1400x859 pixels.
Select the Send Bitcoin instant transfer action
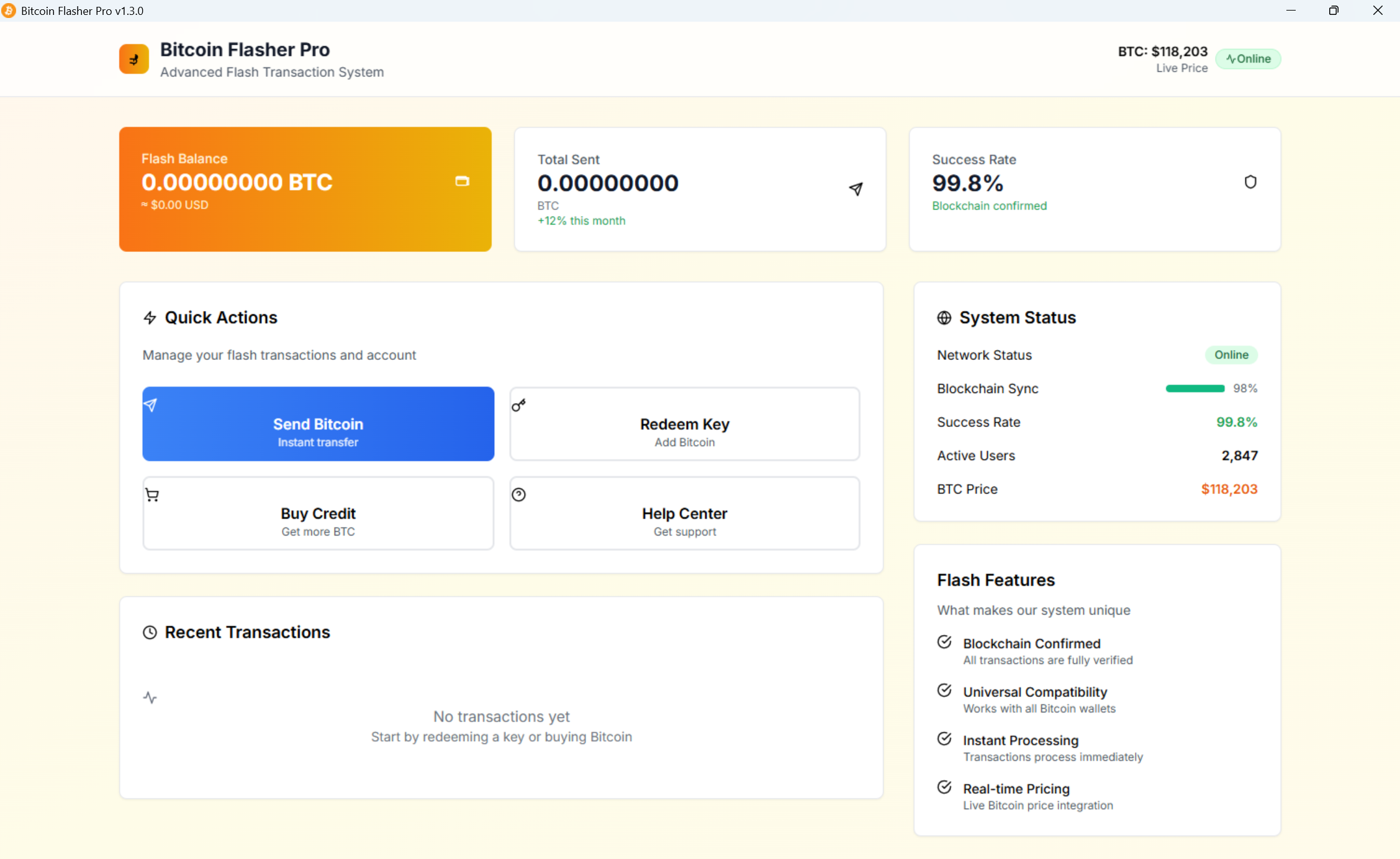click(318, 424)
